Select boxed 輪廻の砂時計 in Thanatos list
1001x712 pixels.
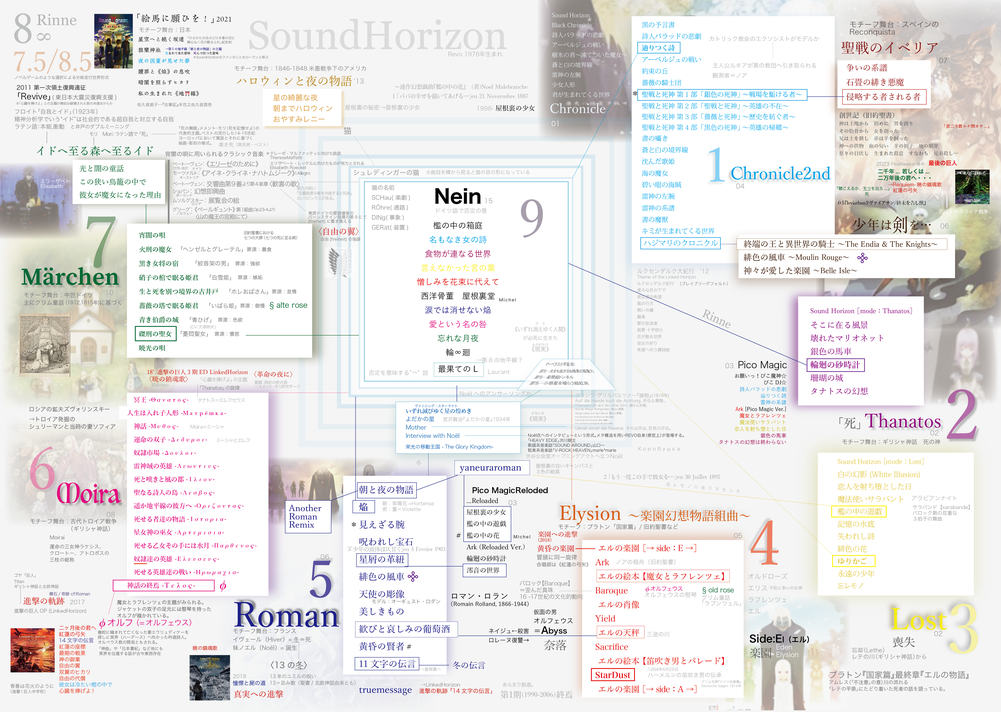point(835,365)
